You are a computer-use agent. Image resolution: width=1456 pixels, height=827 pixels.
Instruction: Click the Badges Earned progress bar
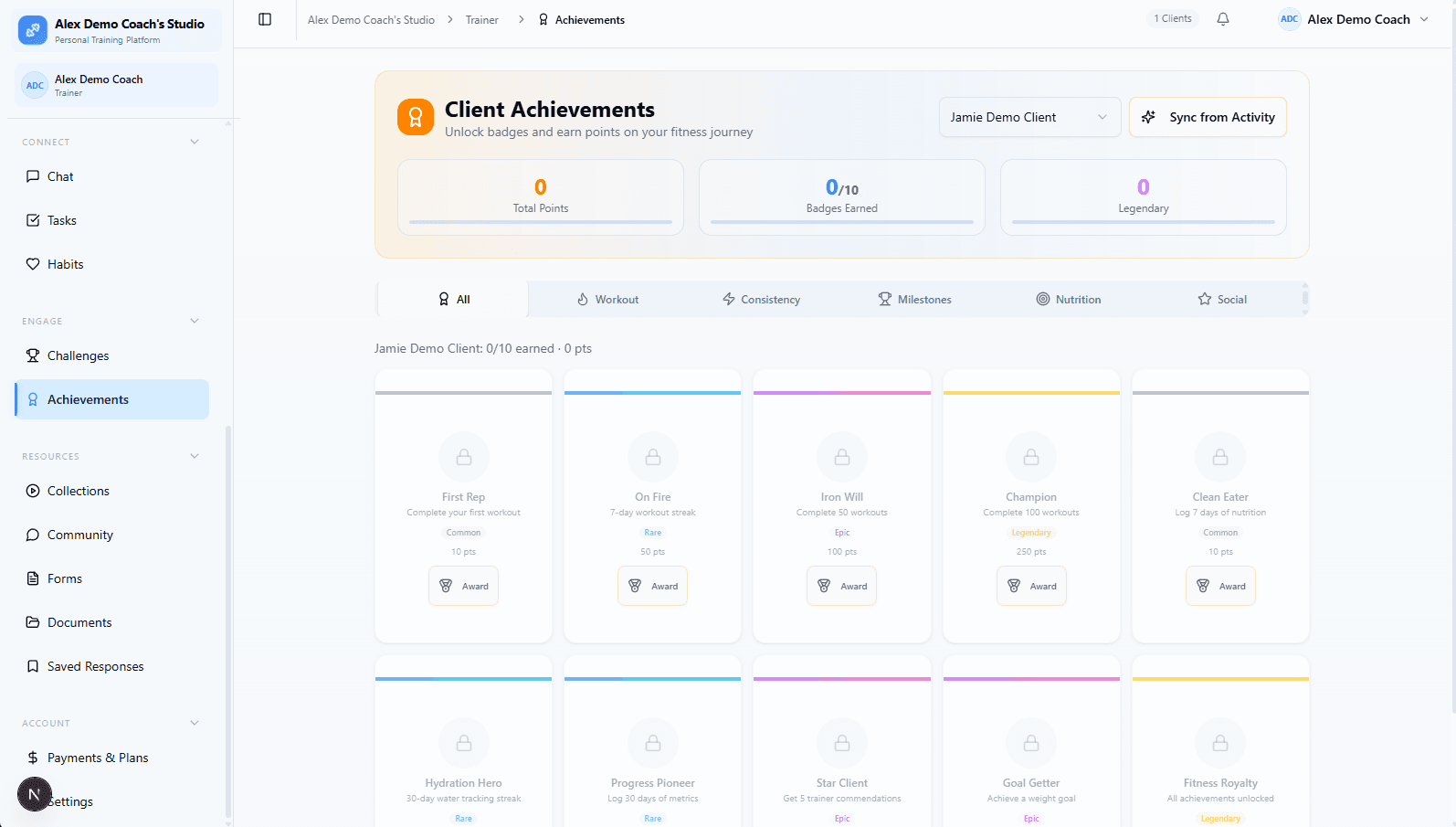(842, 222)
